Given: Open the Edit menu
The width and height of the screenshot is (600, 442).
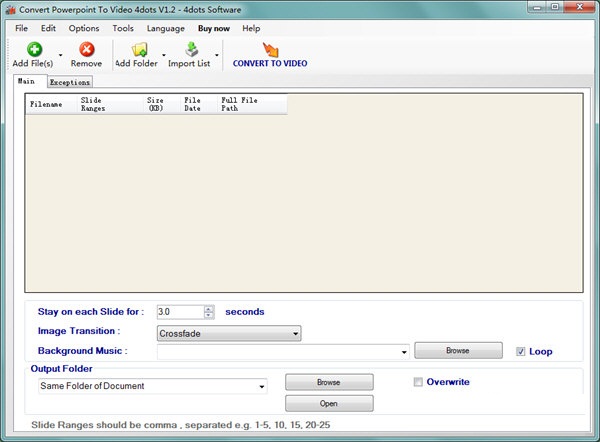Looking at the screenshot, I should pyautogui.click(x=48, y=28).
